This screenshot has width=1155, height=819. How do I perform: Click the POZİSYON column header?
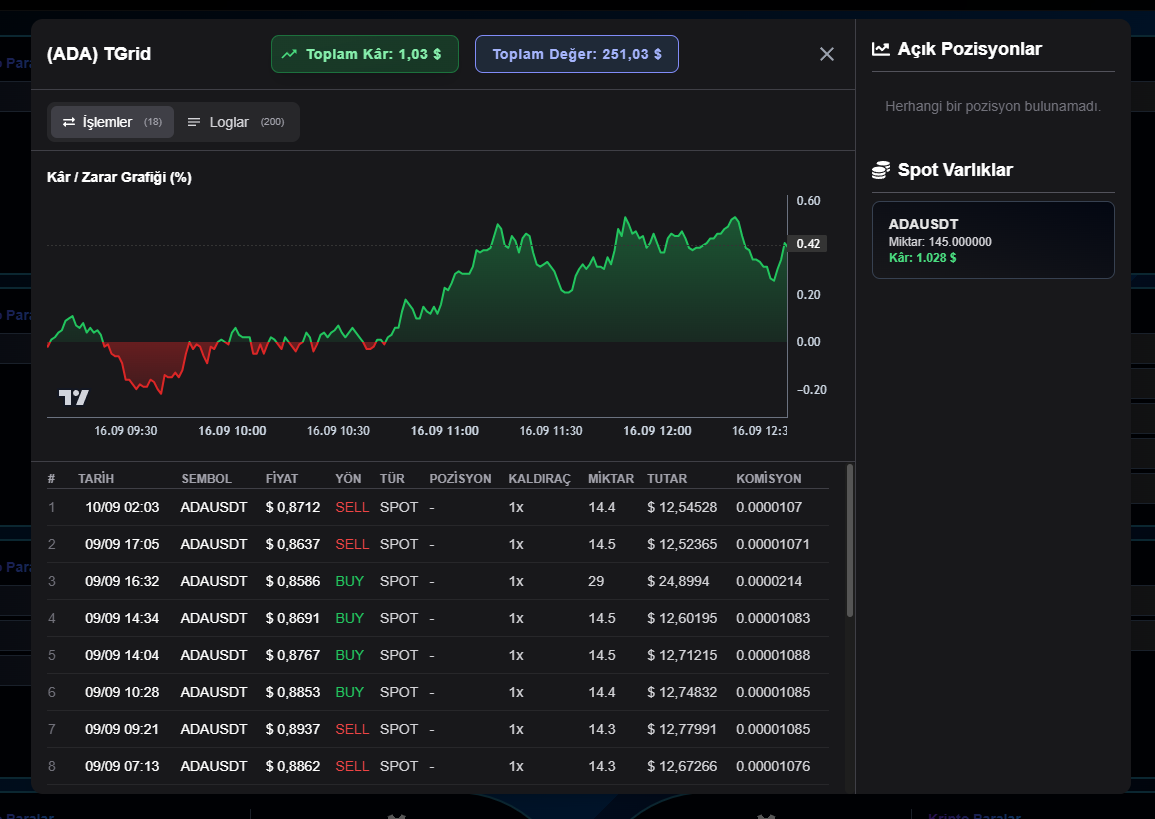pos(460,479)
